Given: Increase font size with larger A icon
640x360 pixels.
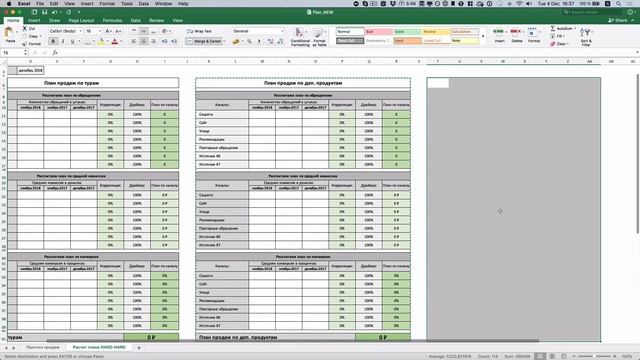Looking at the screenshot, I should click(108, 31).
